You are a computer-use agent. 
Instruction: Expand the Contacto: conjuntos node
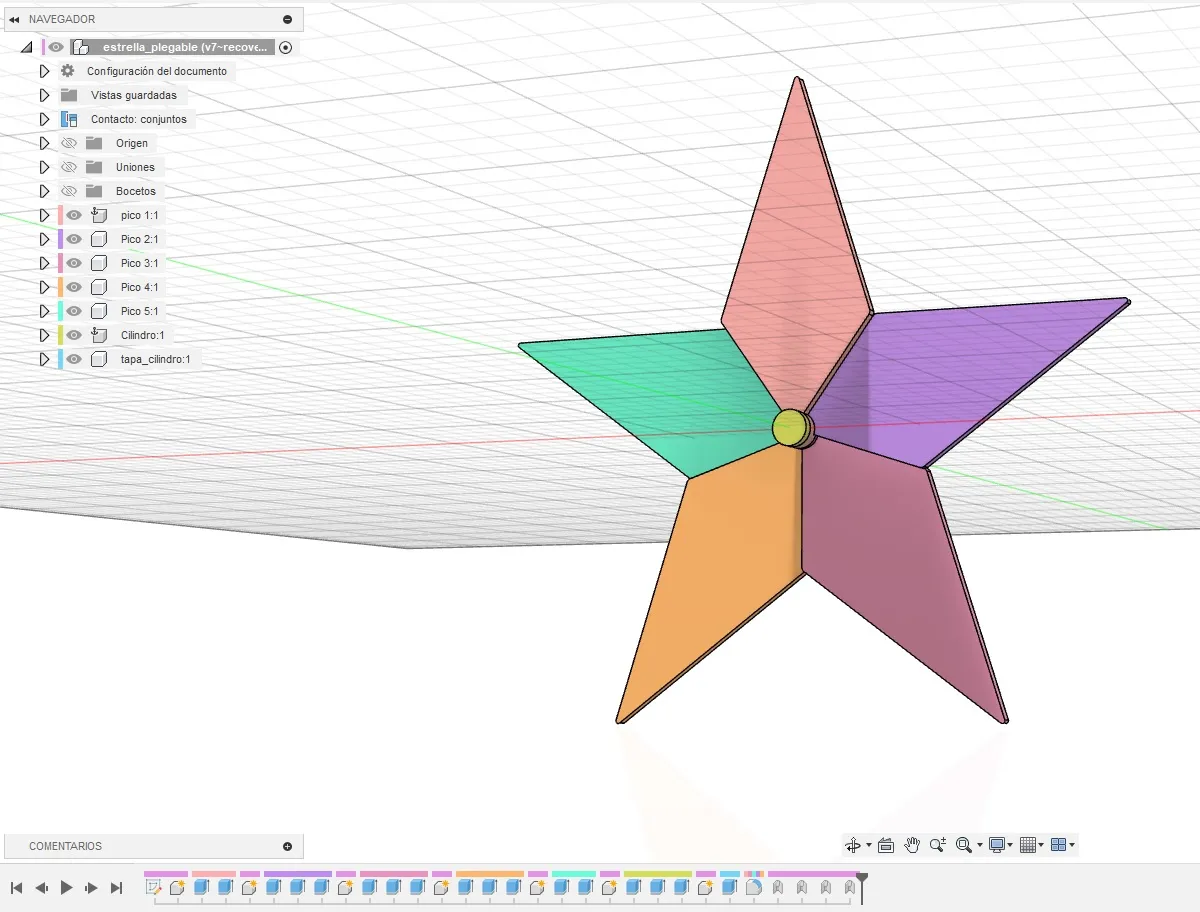[x=44, y=119]
